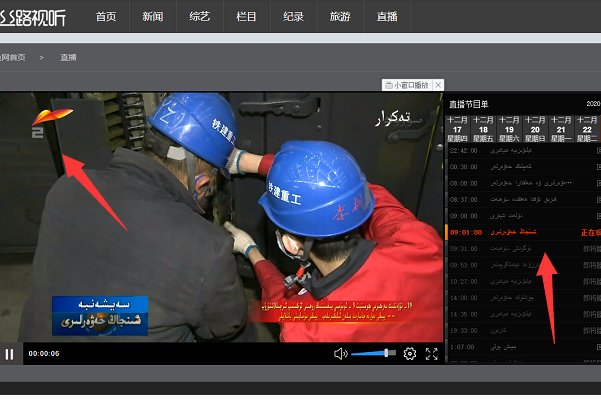Select the 09:53:00 upcoming program row
The image size is (601, 400).
pos(524,265)
